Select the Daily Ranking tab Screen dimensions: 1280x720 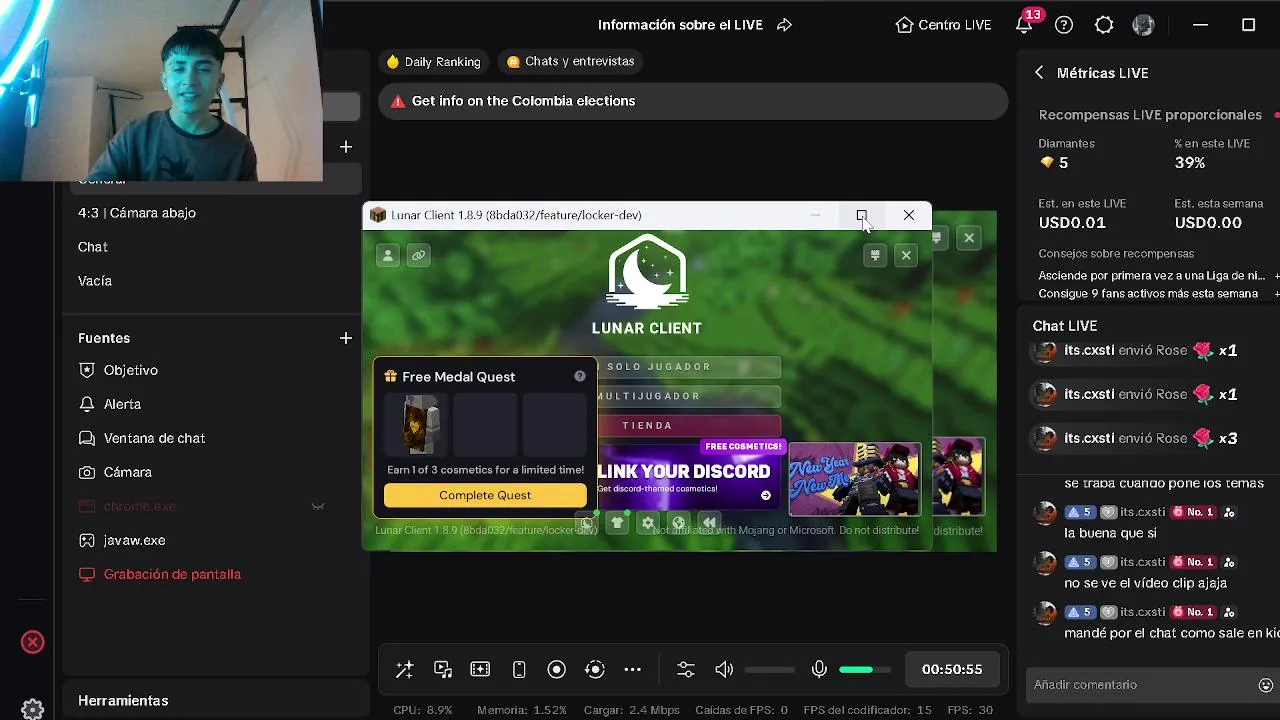[434, 61]
